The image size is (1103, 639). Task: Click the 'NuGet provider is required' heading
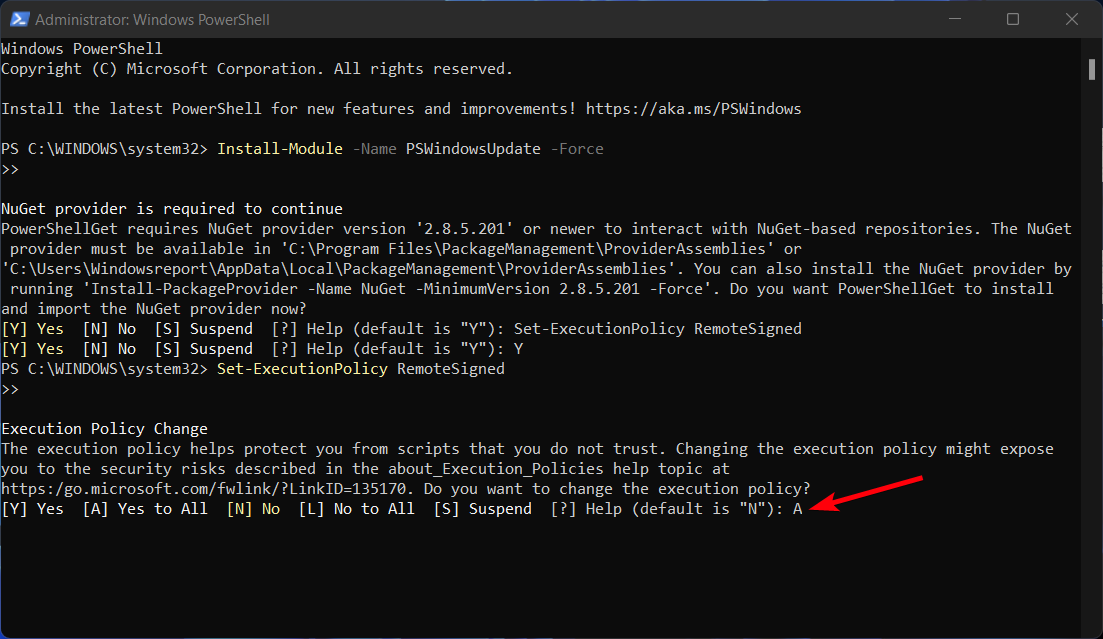pos(171,209)
